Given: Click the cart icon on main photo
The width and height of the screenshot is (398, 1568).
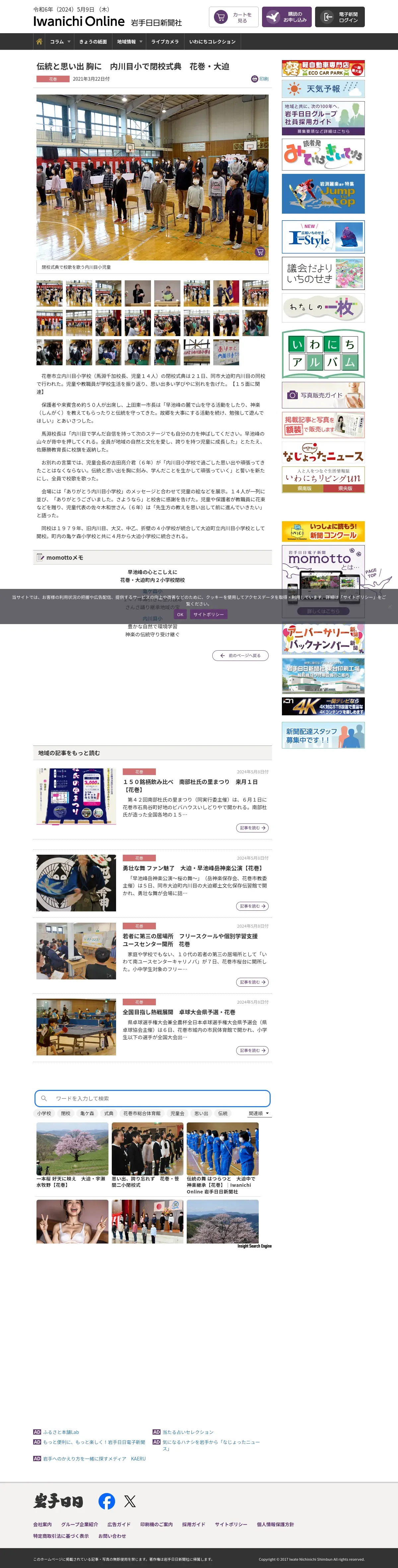Looking at the screenshot, I should pos(260,251).
